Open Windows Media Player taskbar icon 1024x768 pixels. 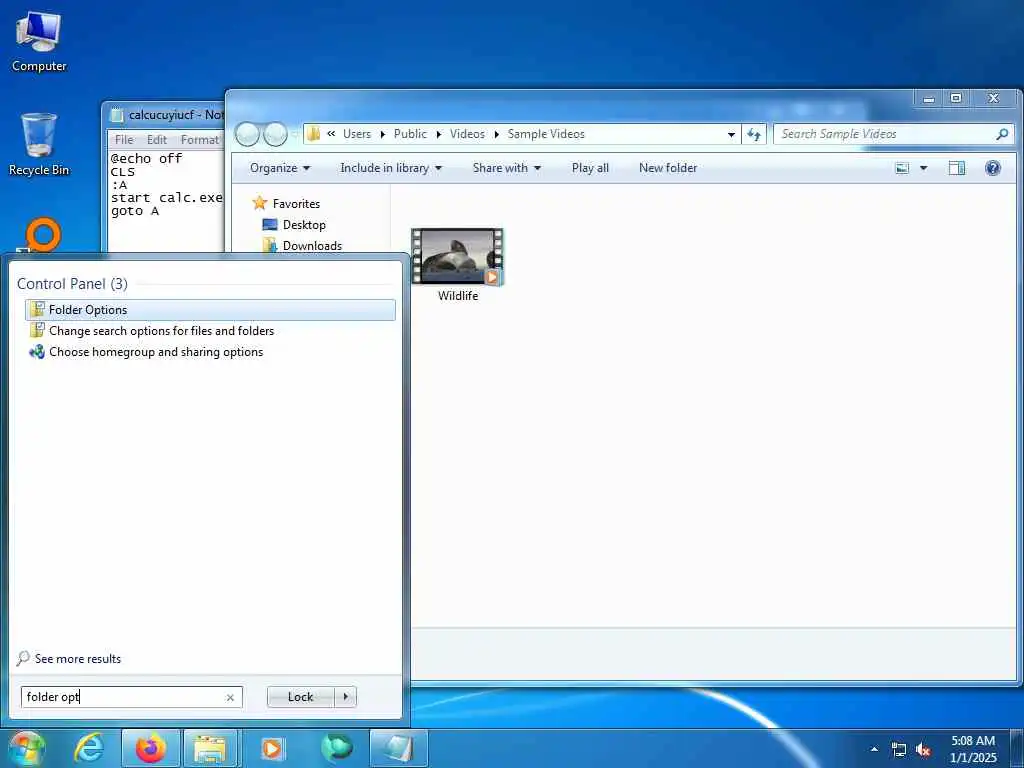coord(272,748)
